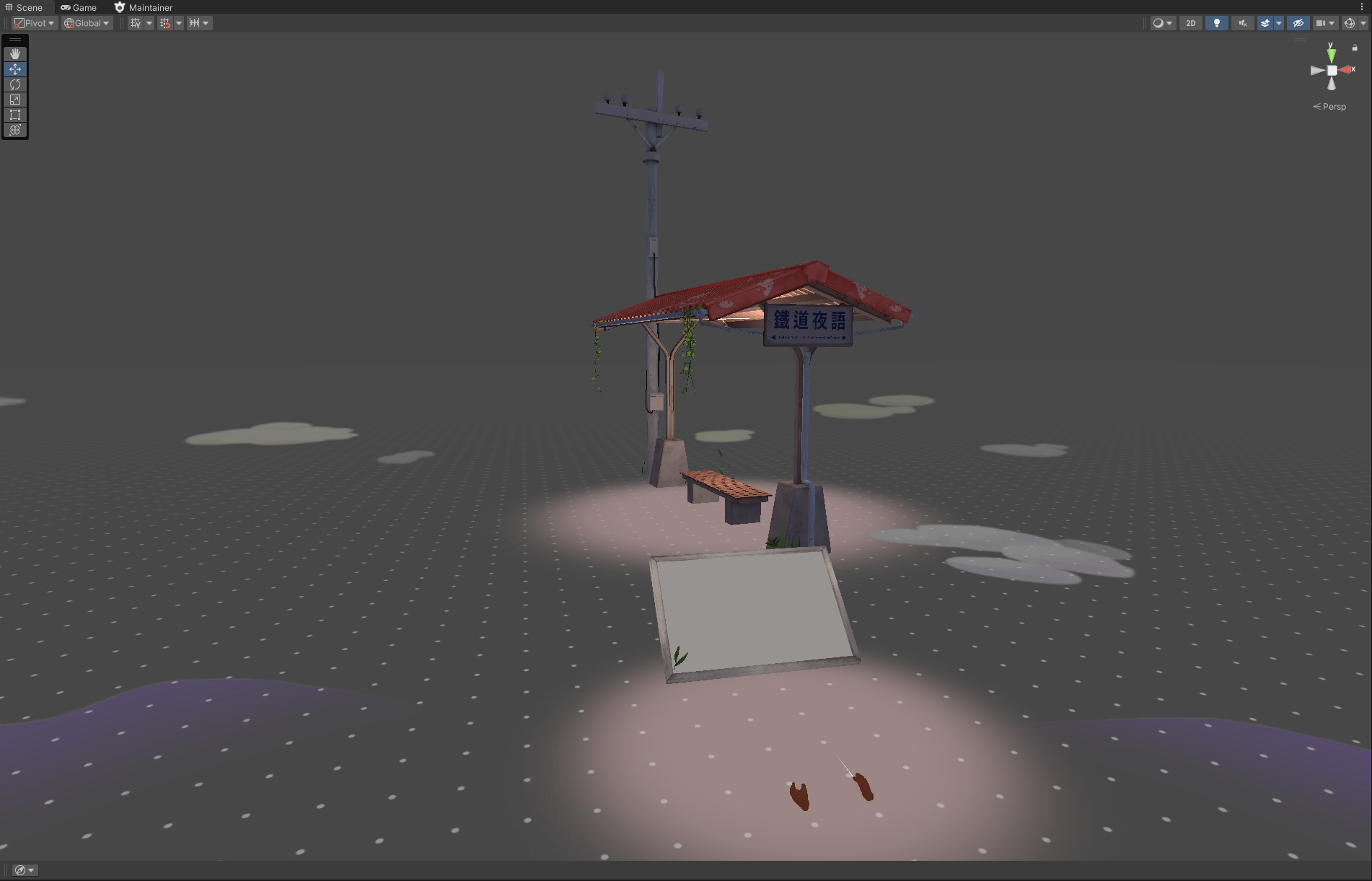Open the scene view more options menu

1362,7
